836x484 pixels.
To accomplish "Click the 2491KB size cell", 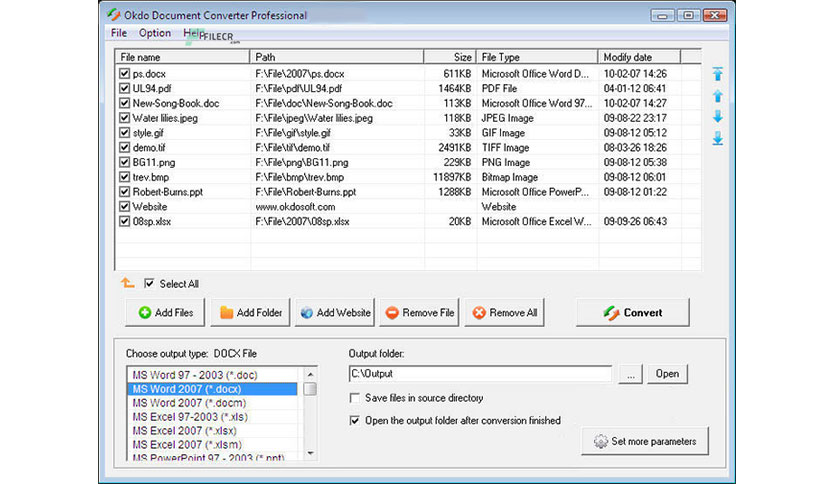I will point(455,148).
